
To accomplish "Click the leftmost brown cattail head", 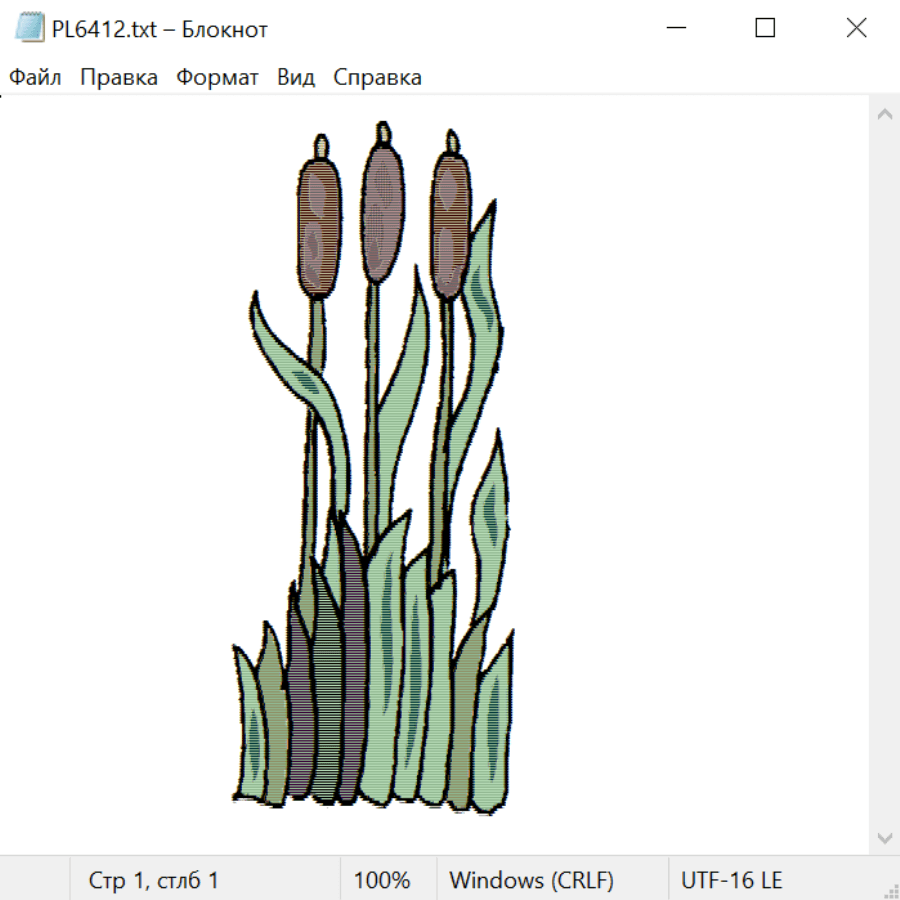I will point(319,228).
